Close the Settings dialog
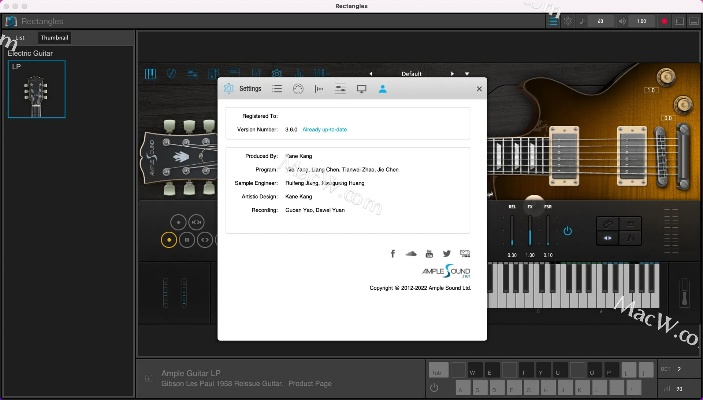The height and width of the screenshot is (400, 703). [479, 88]
